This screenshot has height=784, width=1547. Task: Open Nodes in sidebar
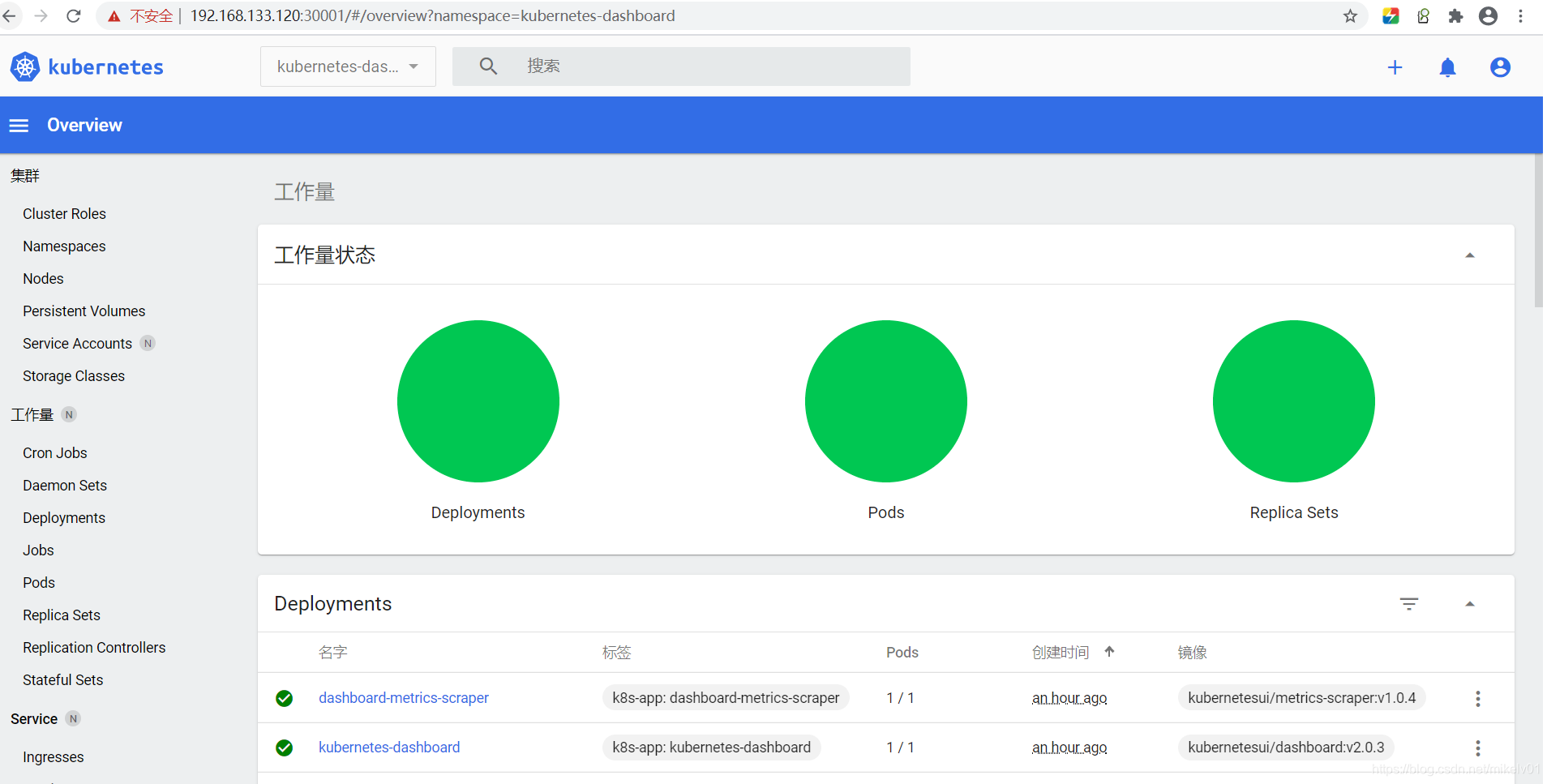(x=43, y=279)
